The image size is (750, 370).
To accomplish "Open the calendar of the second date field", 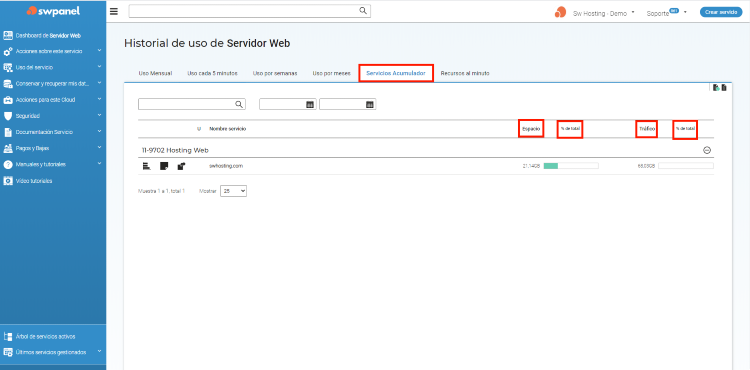I will pyautogui.click(x=370, y=104).
